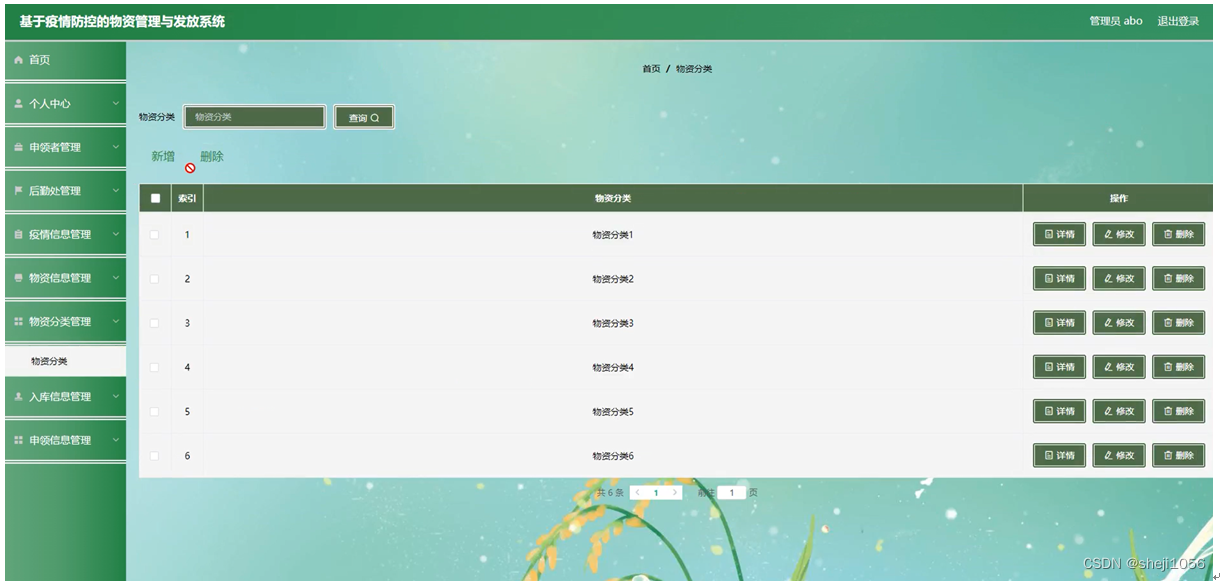
Task: Click the 详情 button for 物资分类6
Action: 1059,455
